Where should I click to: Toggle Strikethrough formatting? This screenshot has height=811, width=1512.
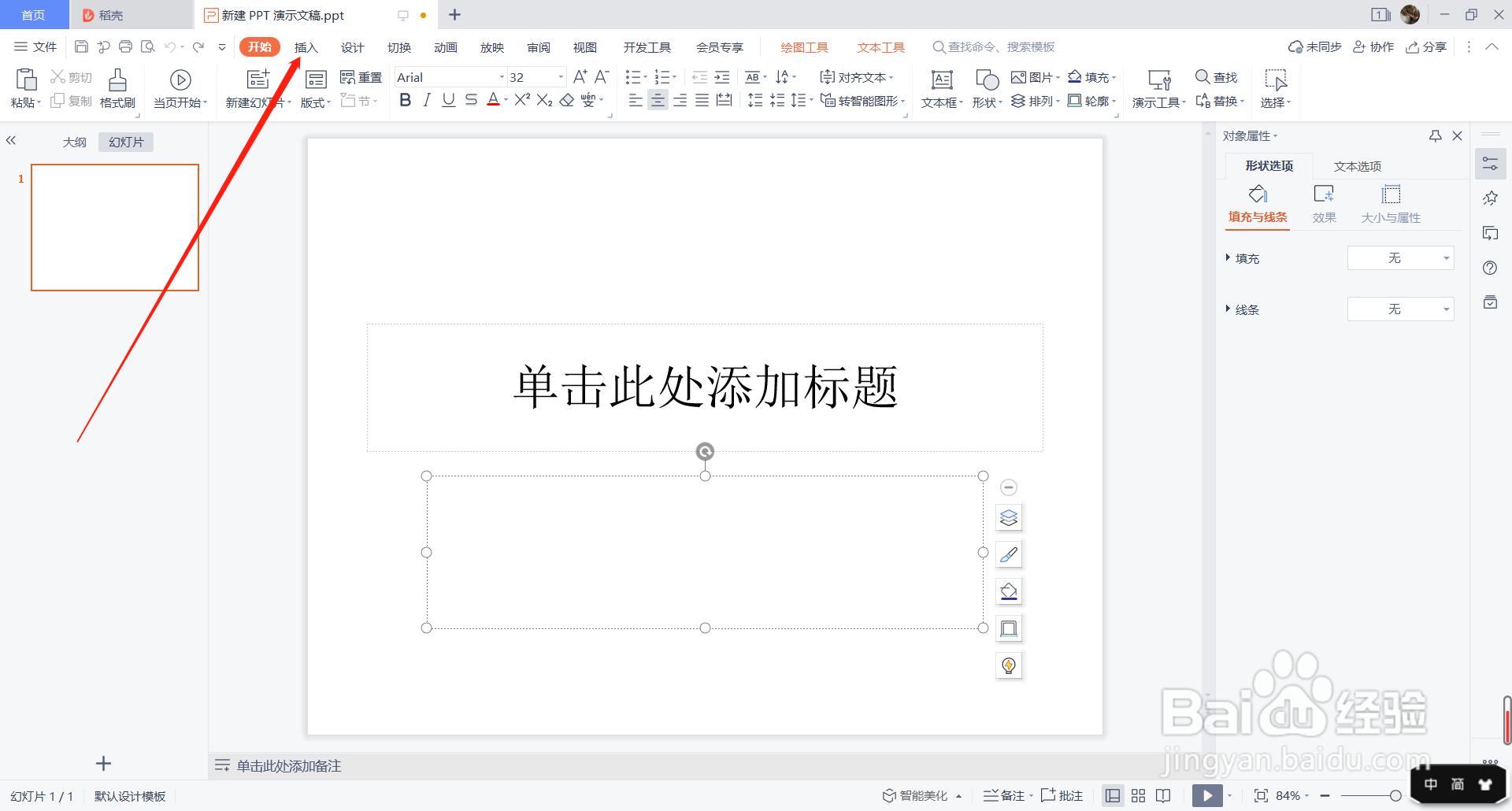pos(471,100)
